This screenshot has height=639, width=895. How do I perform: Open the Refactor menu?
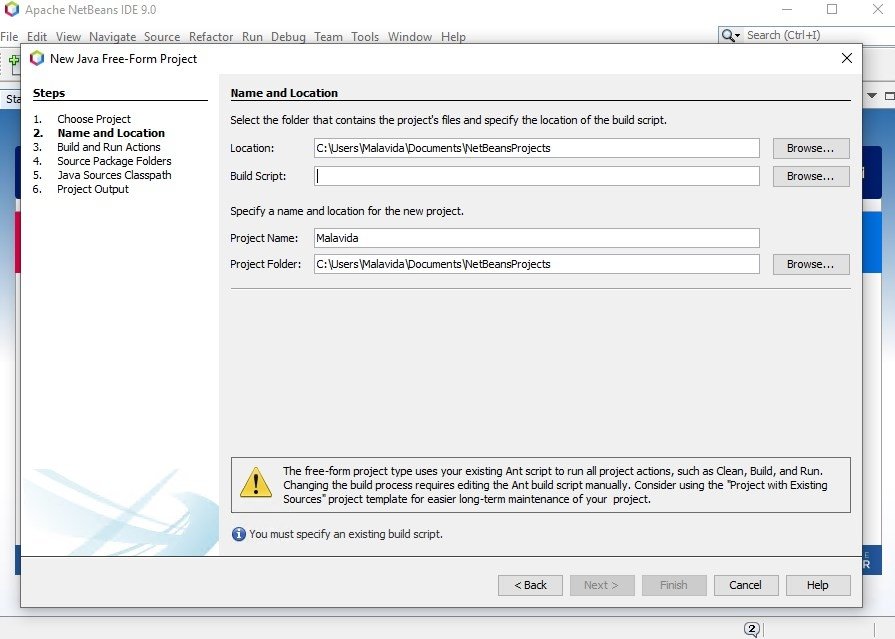[211, 37]
